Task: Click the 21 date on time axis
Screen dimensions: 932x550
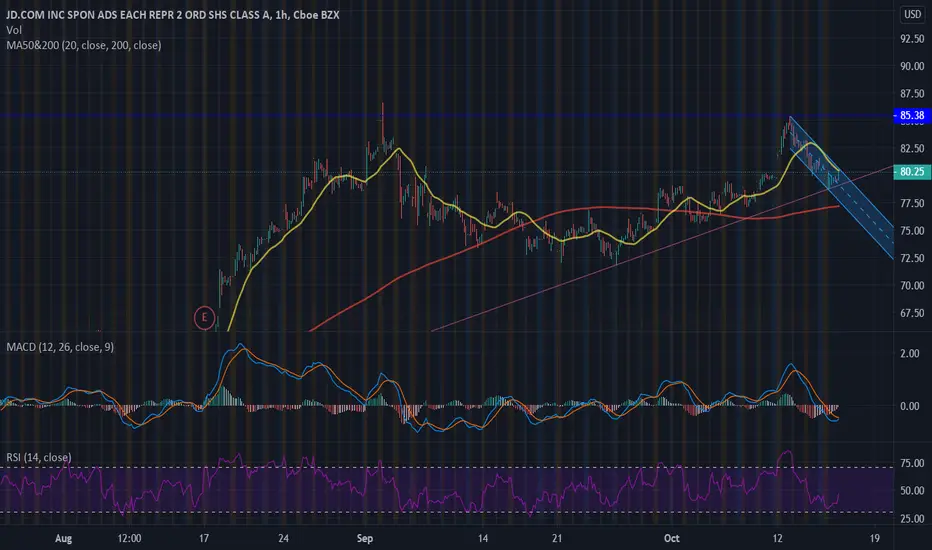Action: pyautogui.click(x=556, y=538)
